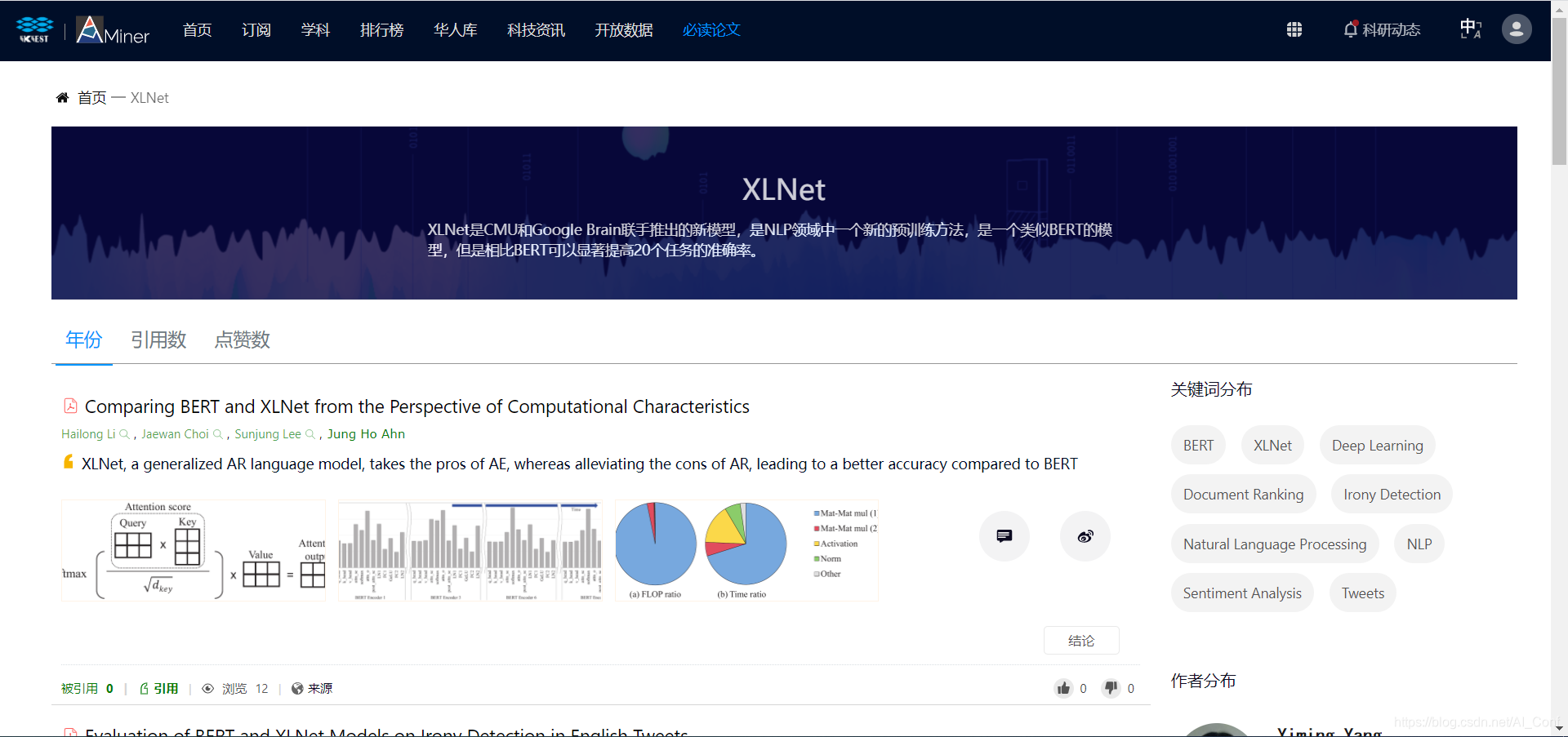
Task: Open 订阅 in navigation bar
Action: pos(256,30)
